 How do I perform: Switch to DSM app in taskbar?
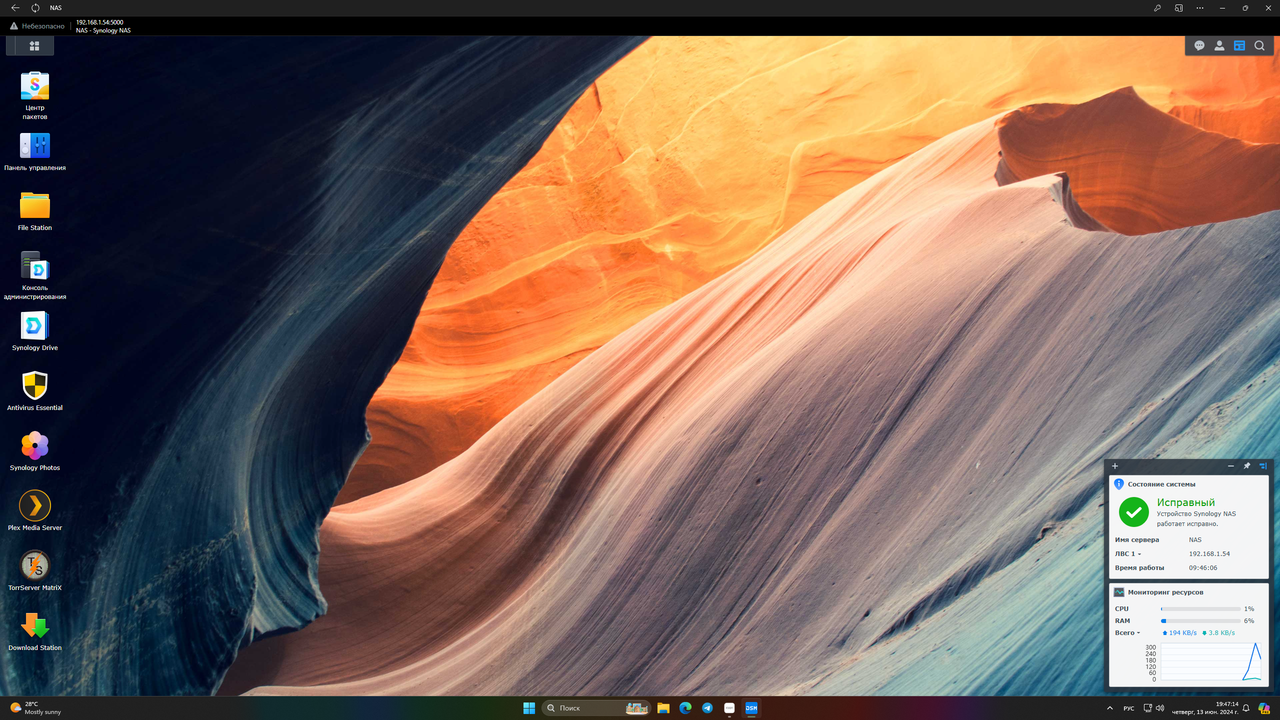coord(751,708)
